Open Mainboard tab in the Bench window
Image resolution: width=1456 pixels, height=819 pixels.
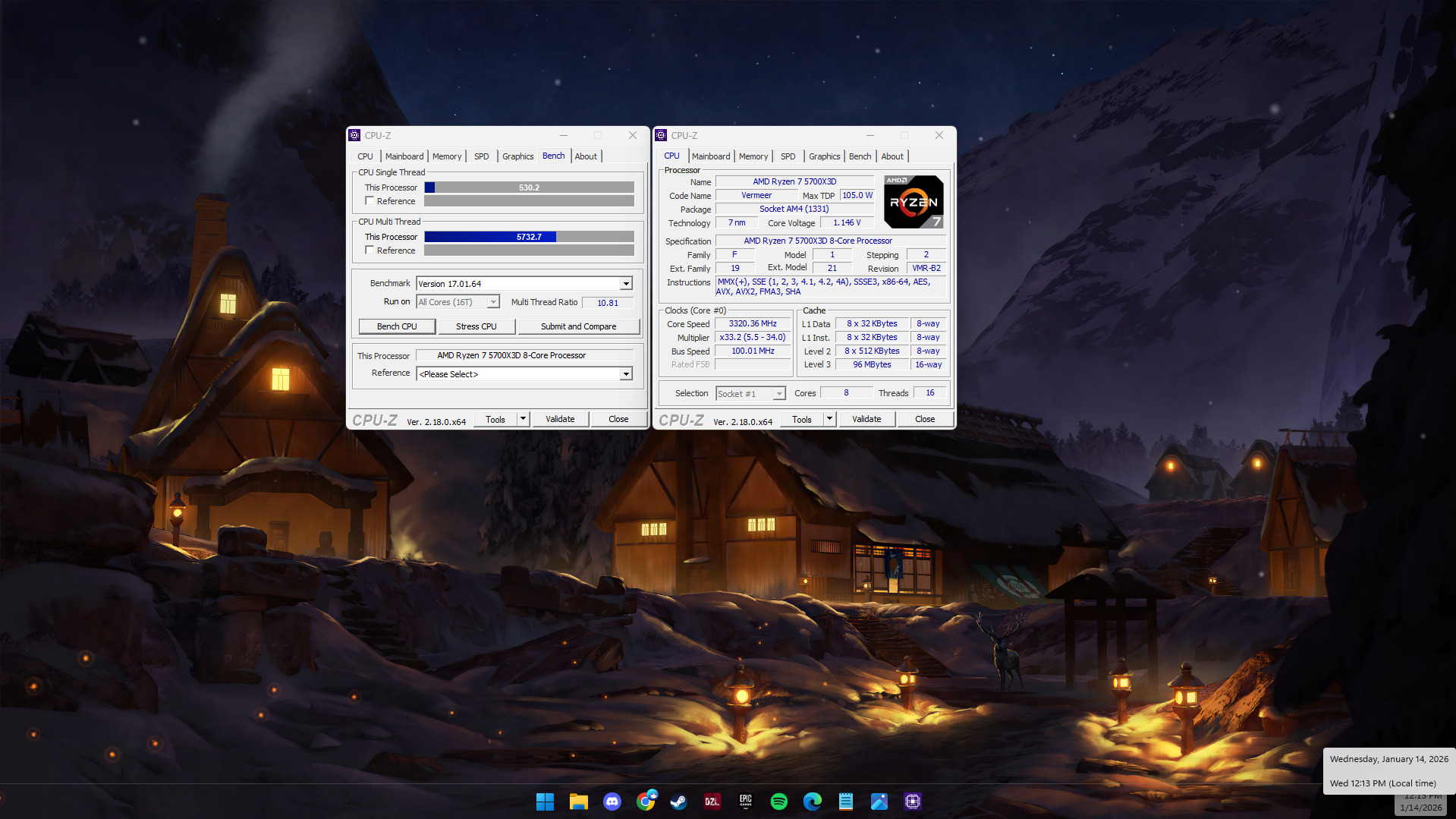tap(404, 156)
